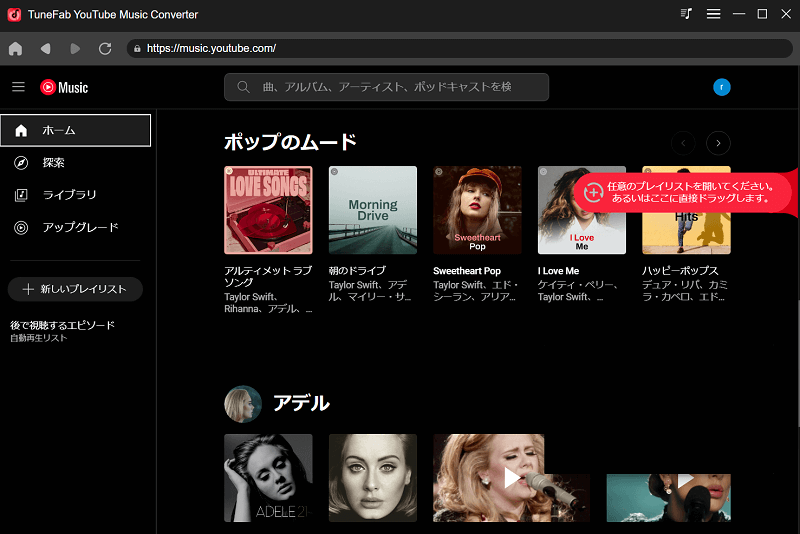Click the ポップのムード section heading
The width and height of the screenshot is (800, 534).
click(x=290, y=142)
